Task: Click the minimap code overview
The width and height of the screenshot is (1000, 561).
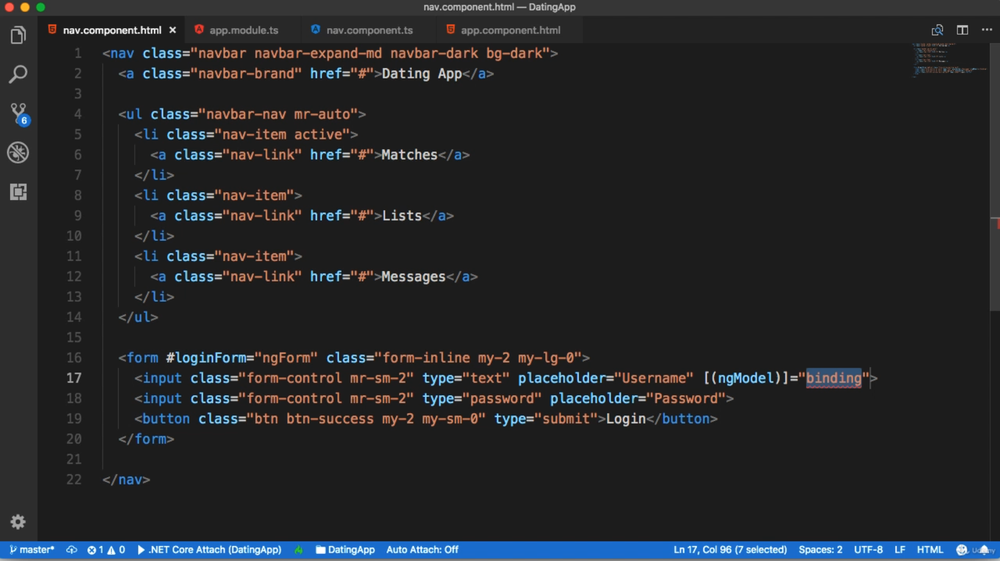Action: point(950,61)
